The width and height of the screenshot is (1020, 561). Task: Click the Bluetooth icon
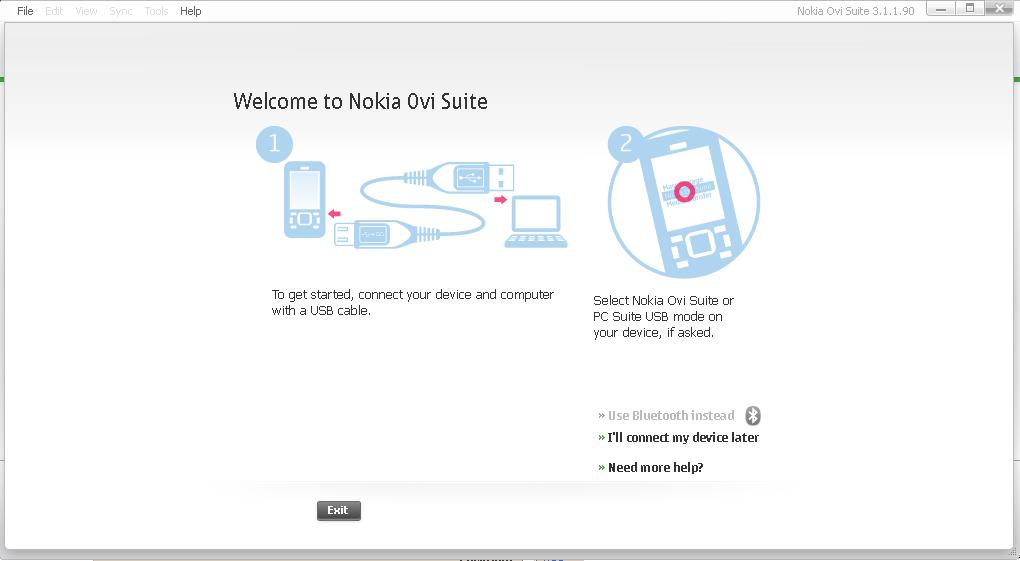point(753,415)
